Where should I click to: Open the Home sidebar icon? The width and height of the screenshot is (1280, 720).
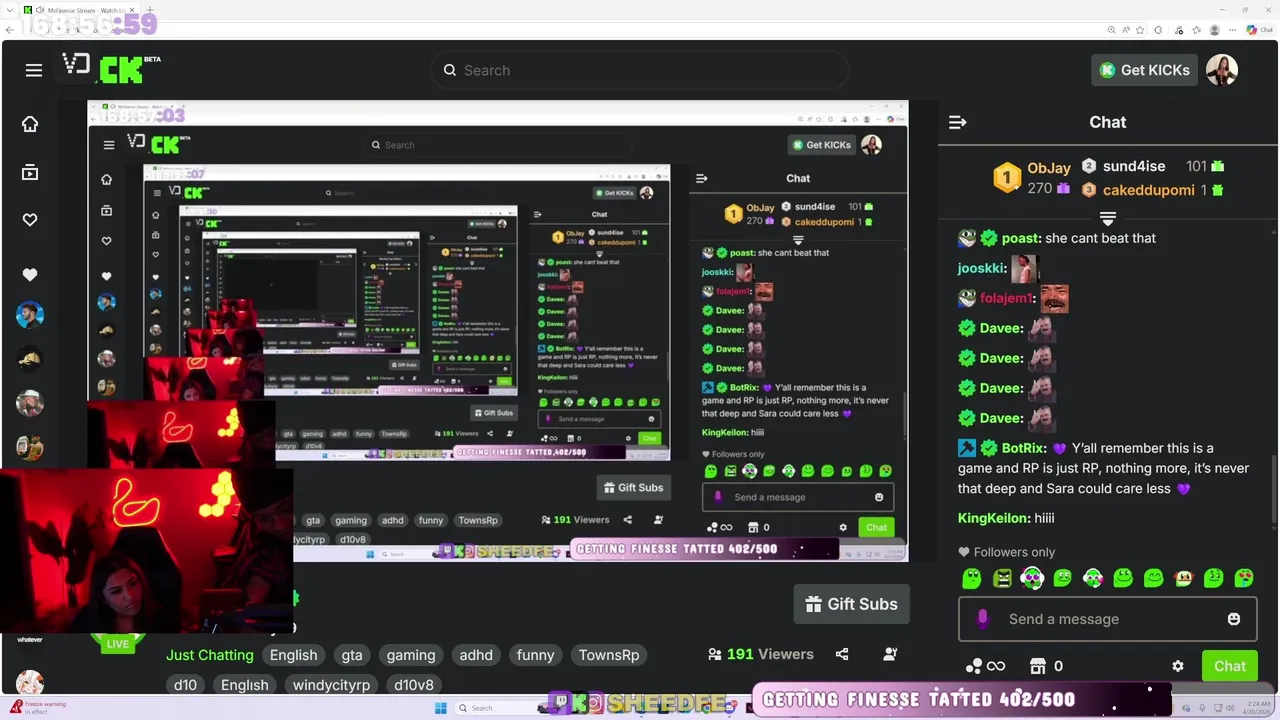click(x=30, y=124)
